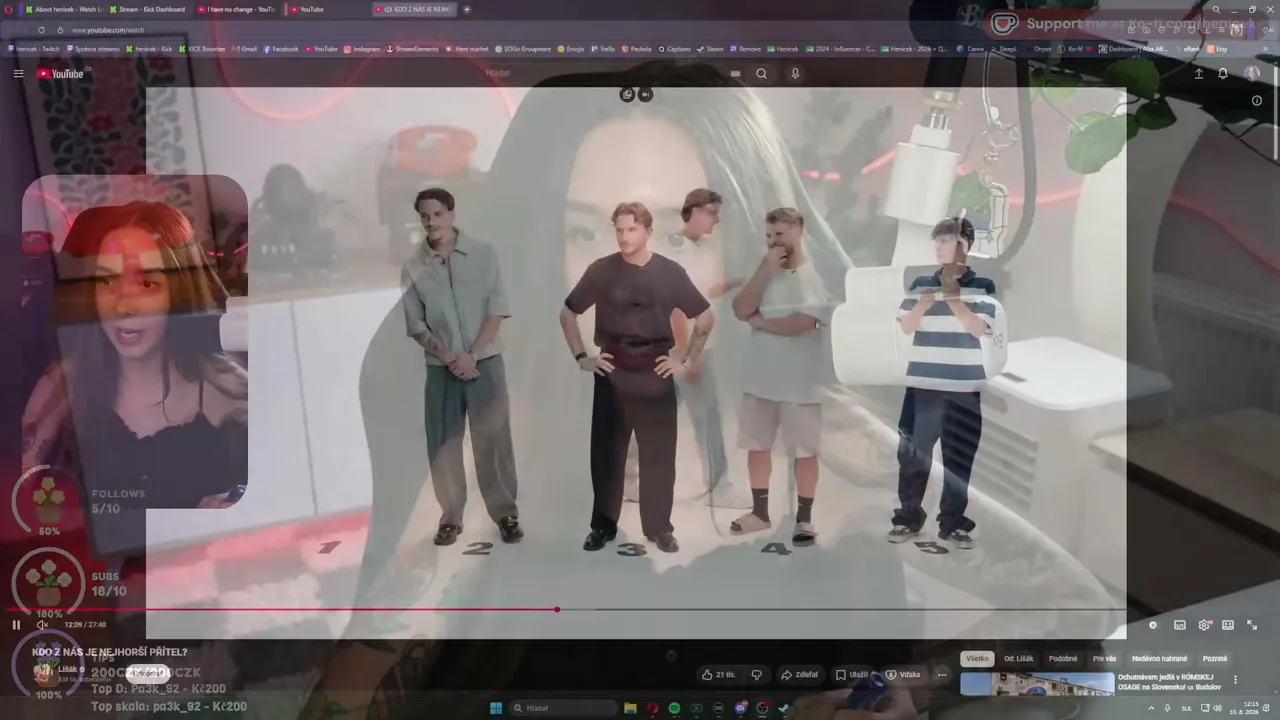Click the Vďaka thanks button

click(x=903, y=675)
